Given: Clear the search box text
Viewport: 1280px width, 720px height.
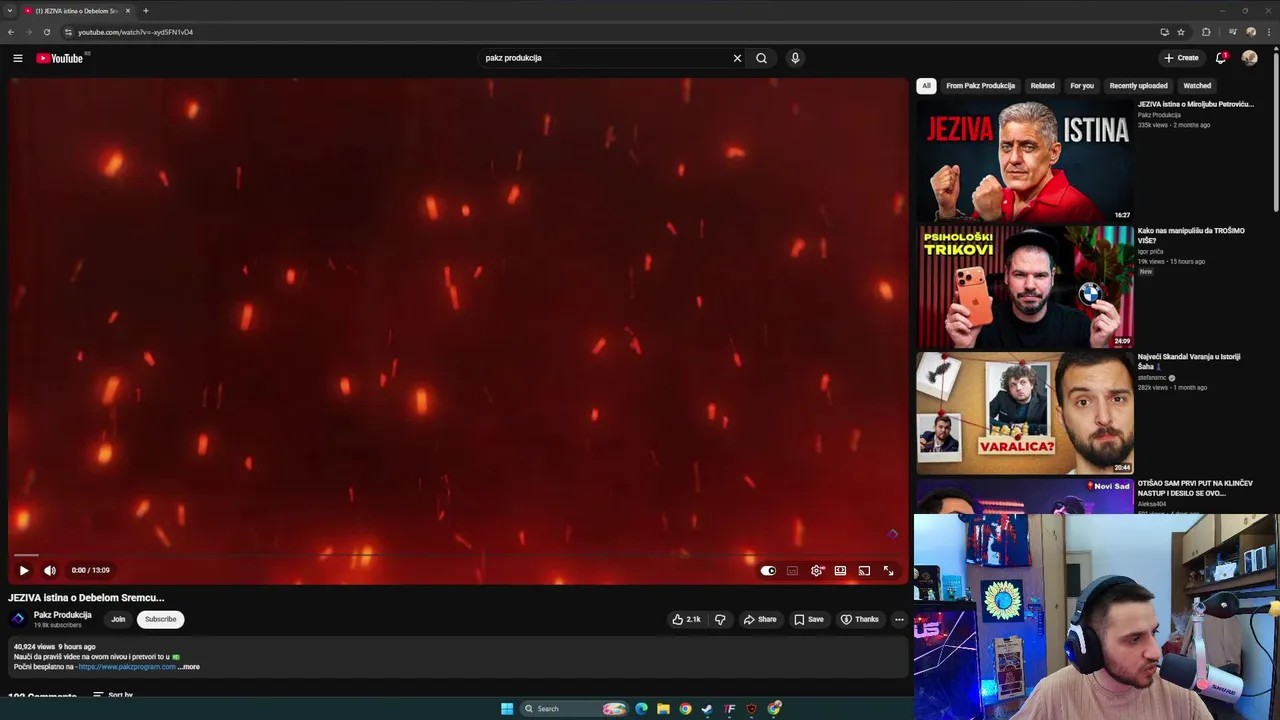Looking at the screenshot, I should tap(737, 58).
